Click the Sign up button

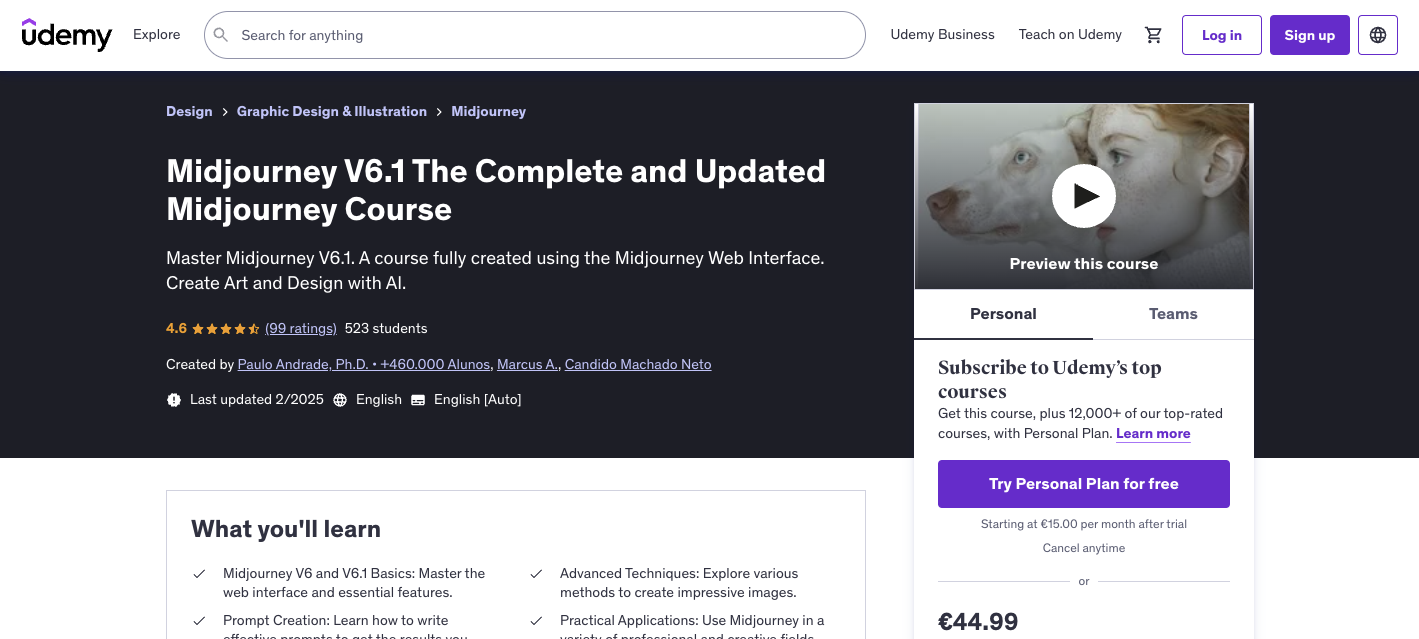[1309, 34]
